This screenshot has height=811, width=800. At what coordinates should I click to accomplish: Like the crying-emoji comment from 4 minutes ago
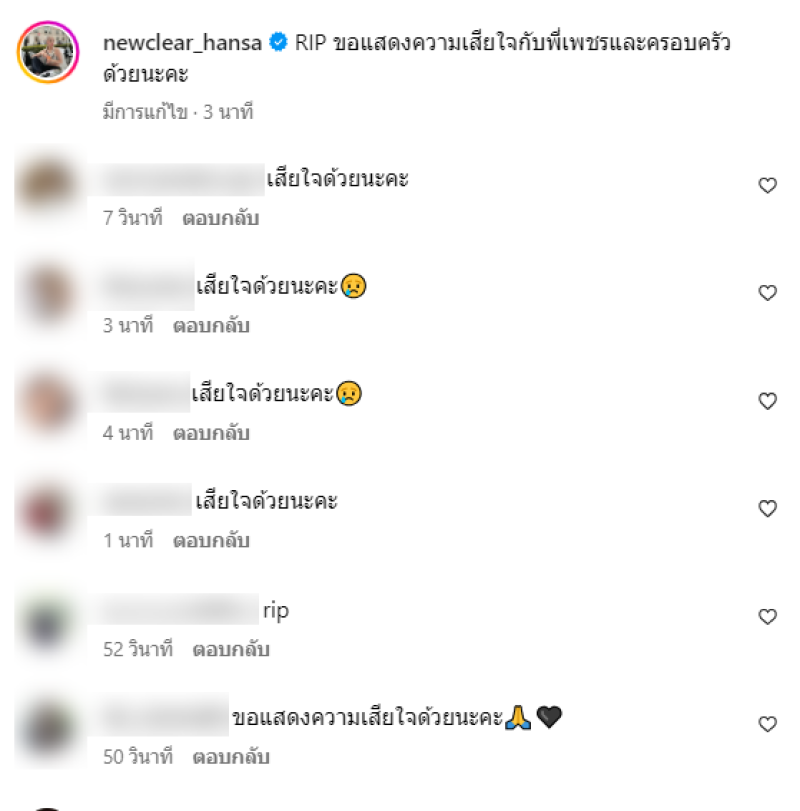(767, 401)
